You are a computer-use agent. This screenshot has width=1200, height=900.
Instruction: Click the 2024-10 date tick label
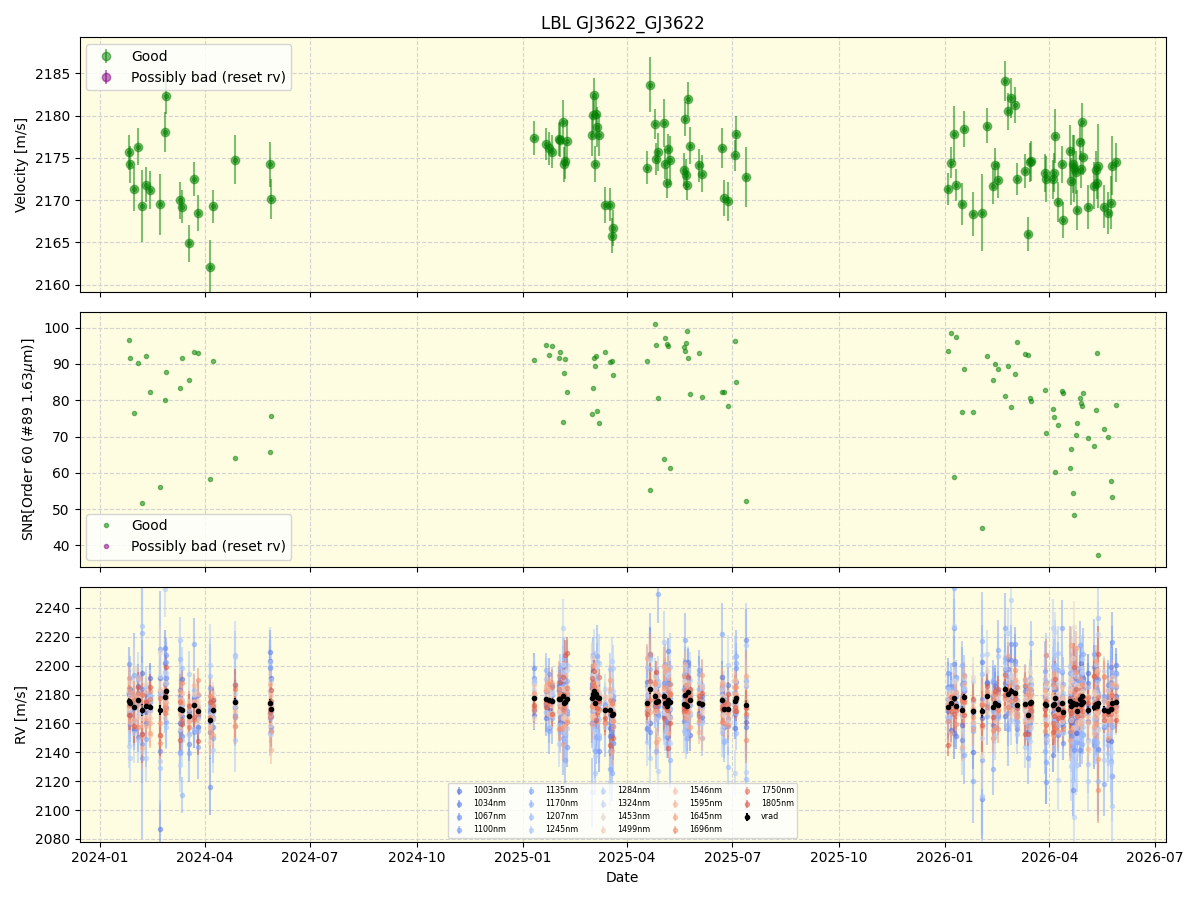(417, 857)
